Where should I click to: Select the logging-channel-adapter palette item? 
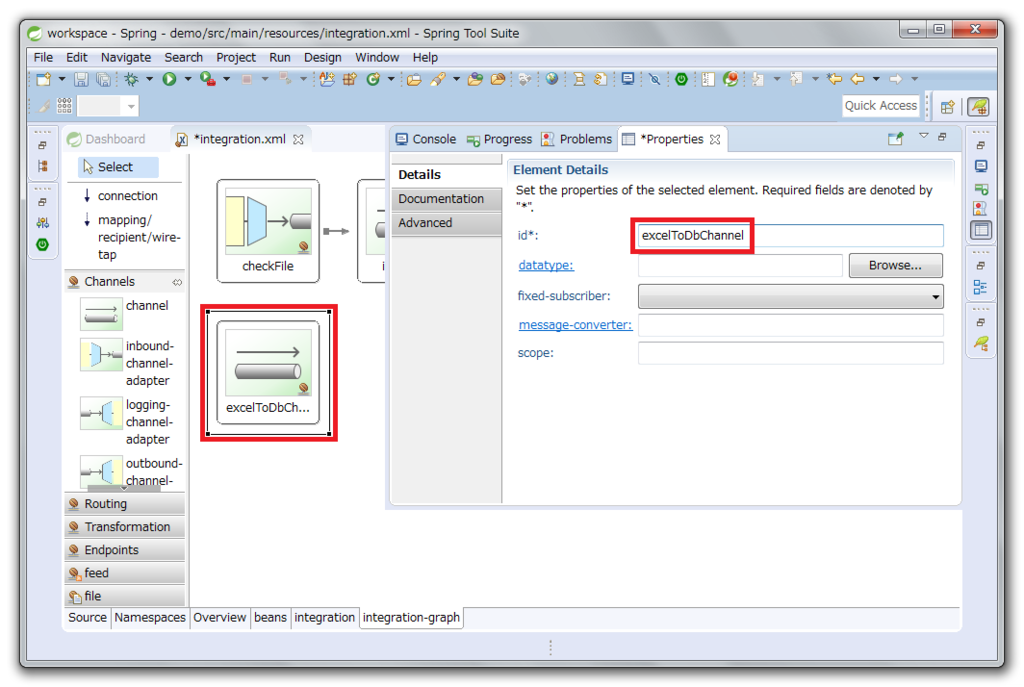point(127,422)
